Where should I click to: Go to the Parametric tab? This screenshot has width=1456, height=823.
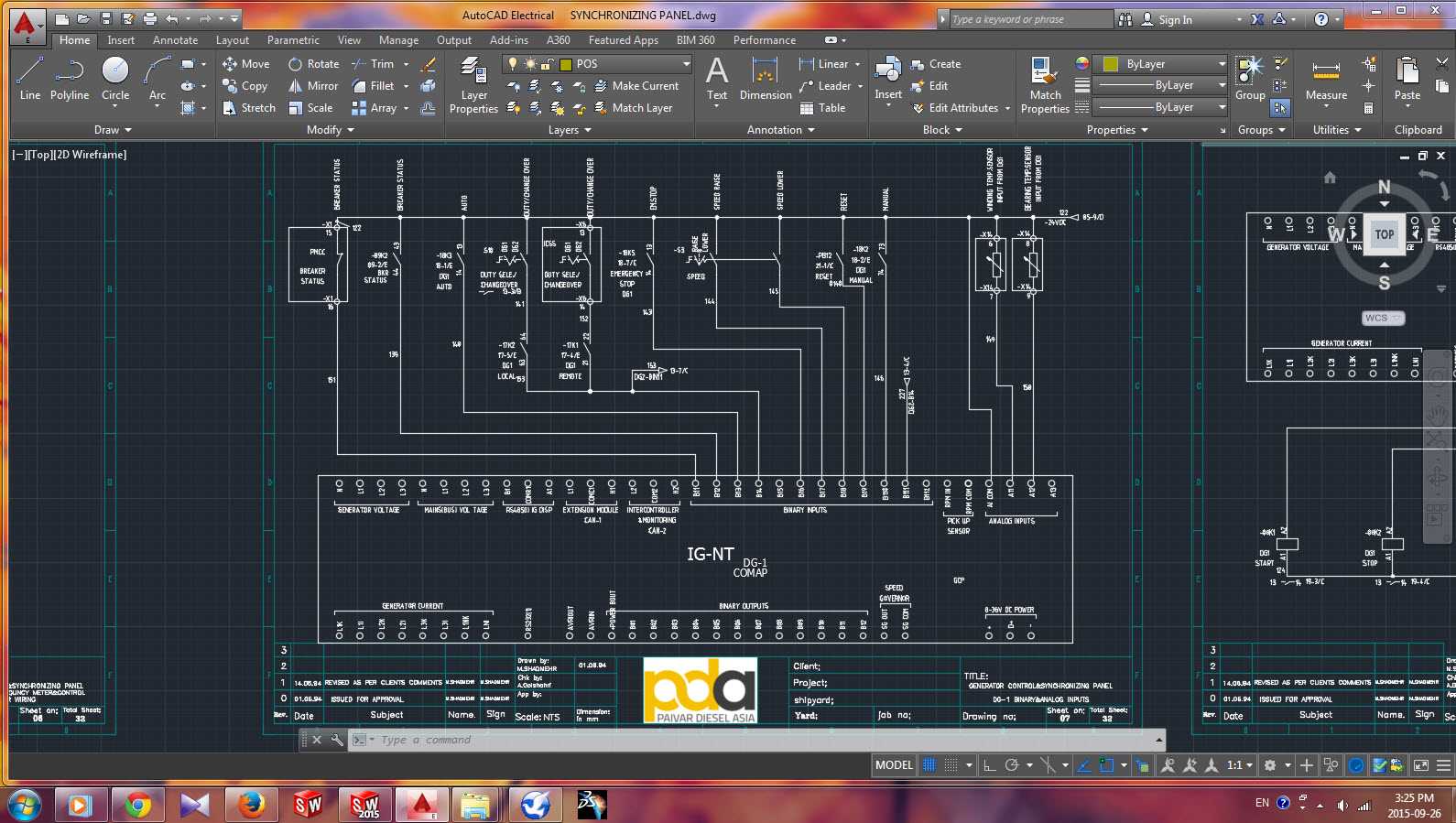[293, 40]
